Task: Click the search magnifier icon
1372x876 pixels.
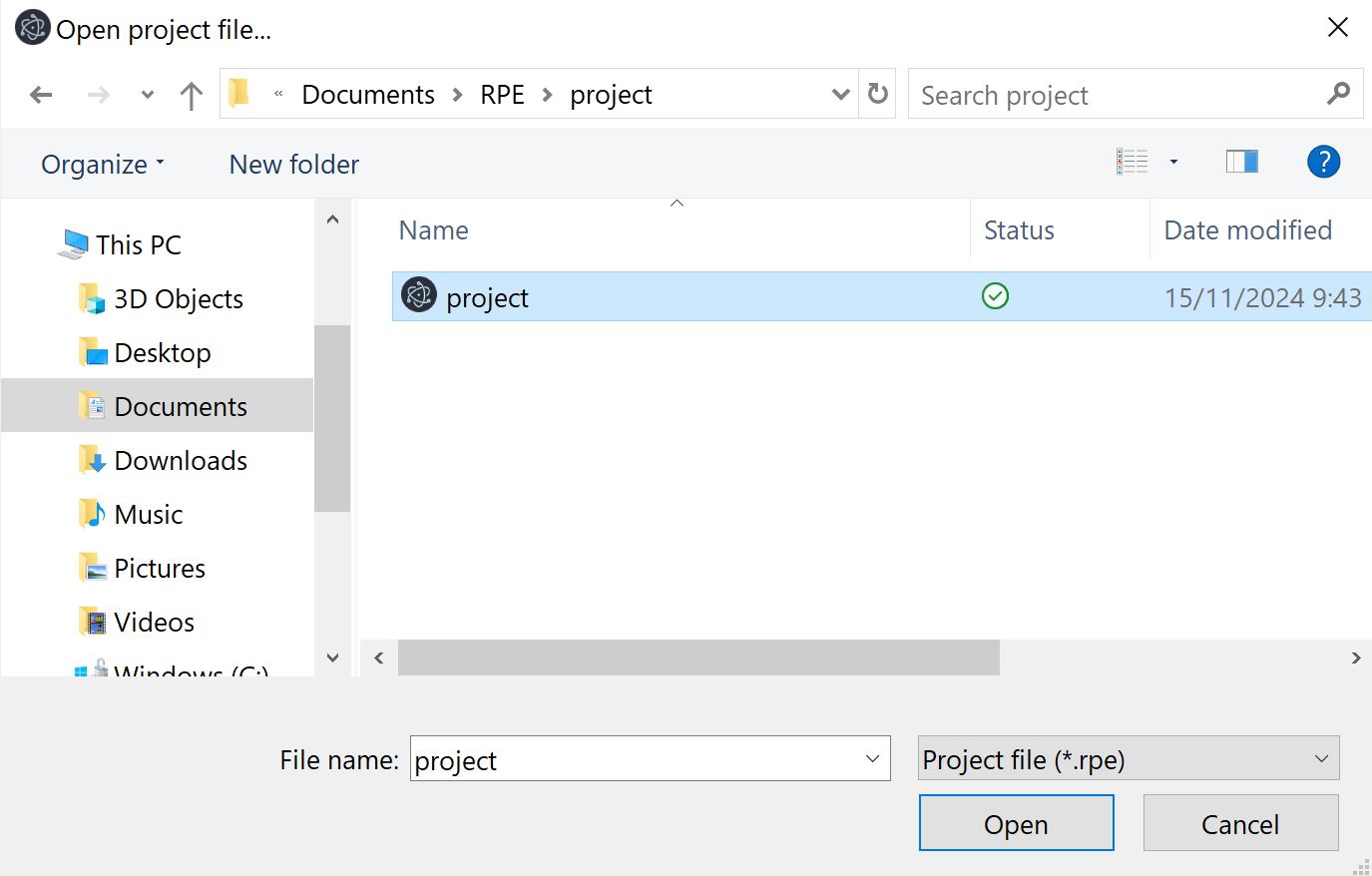Action: point(1339,94)
